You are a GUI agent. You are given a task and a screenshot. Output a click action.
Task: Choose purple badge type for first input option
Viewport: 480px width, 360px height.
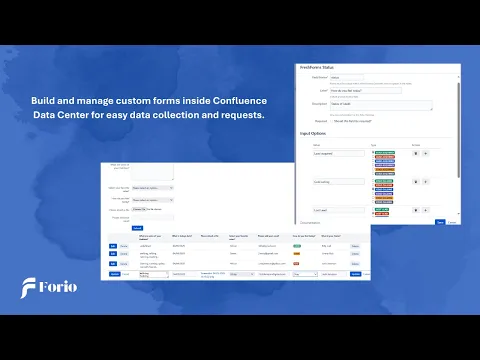click(x=385, y=165)
